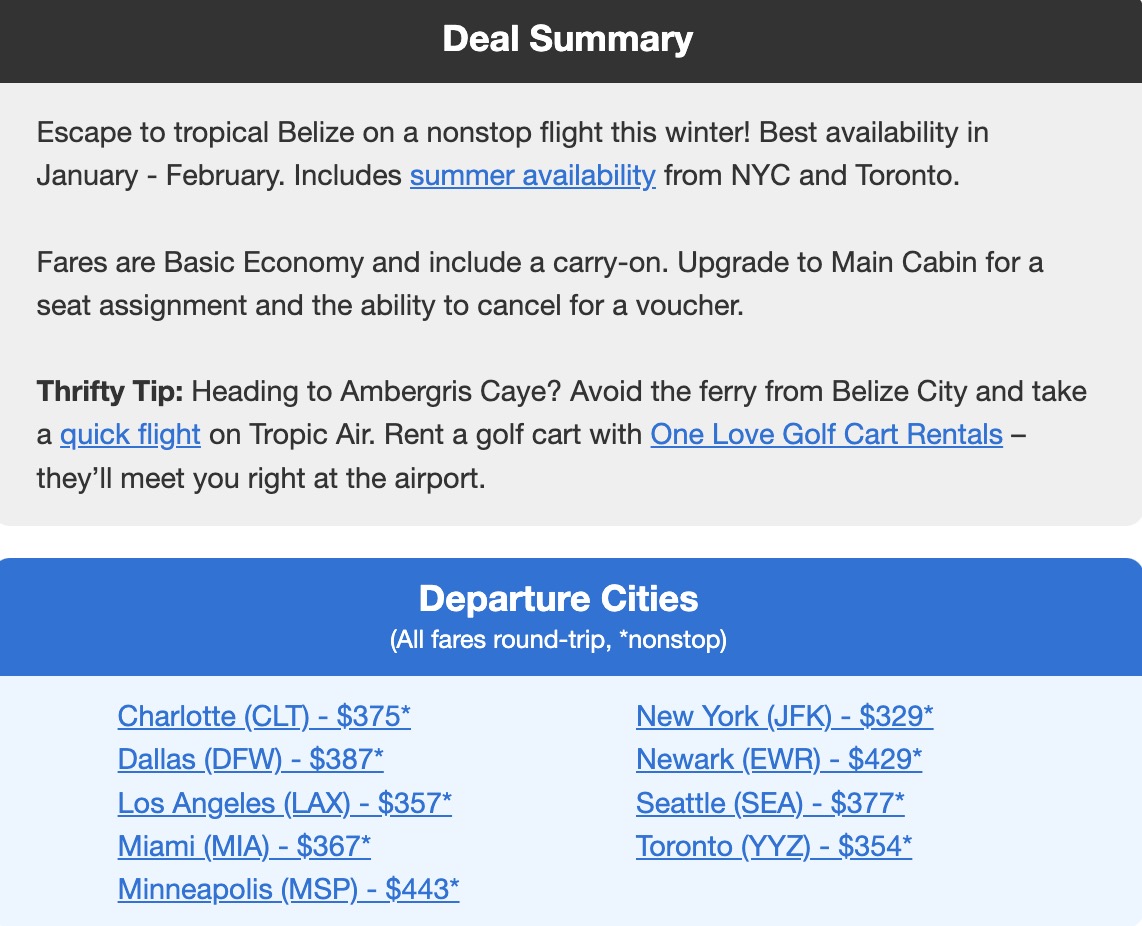Open the Dallas (DFW) $387 fare

point(250,760)
